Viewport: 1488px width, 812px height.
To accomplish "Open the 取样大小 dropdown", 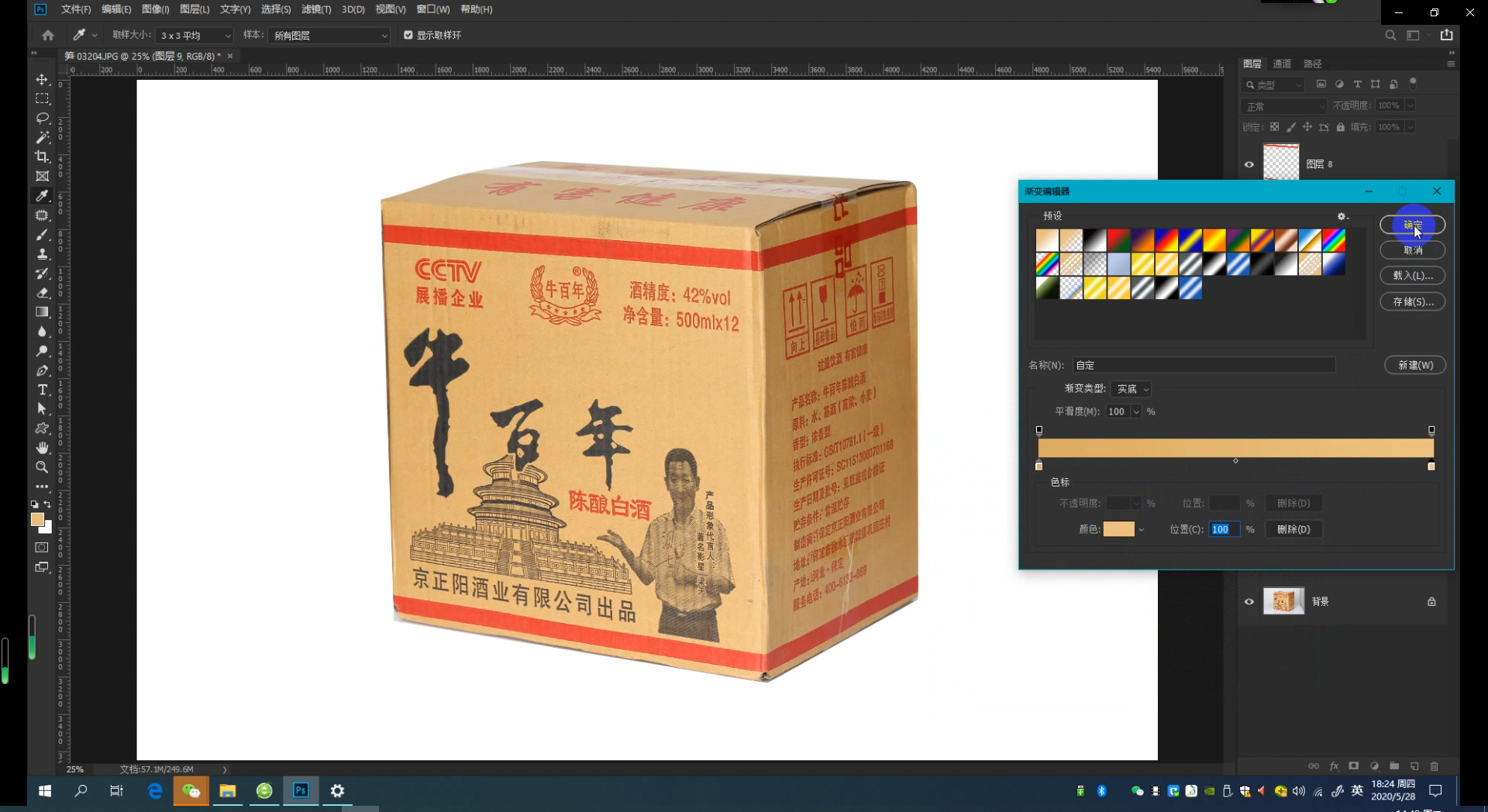I will [195, 36].
